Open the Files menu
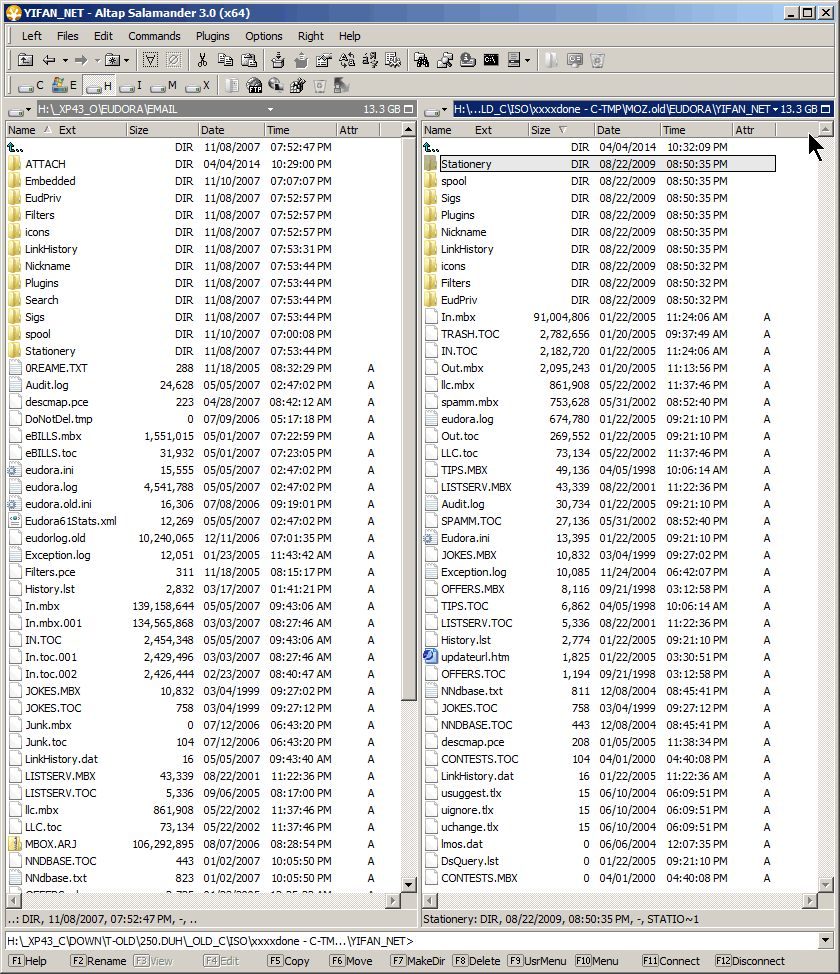This screenshot has height=974, width=840. (x=68, y=36)
